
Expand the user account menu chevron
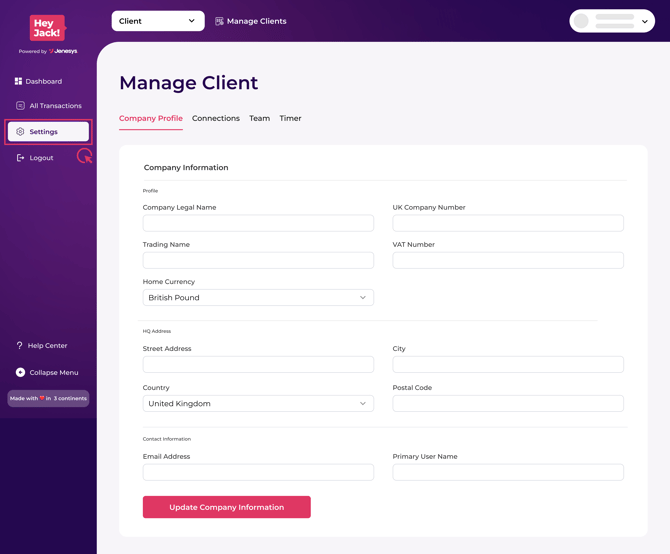coord(645,21)
